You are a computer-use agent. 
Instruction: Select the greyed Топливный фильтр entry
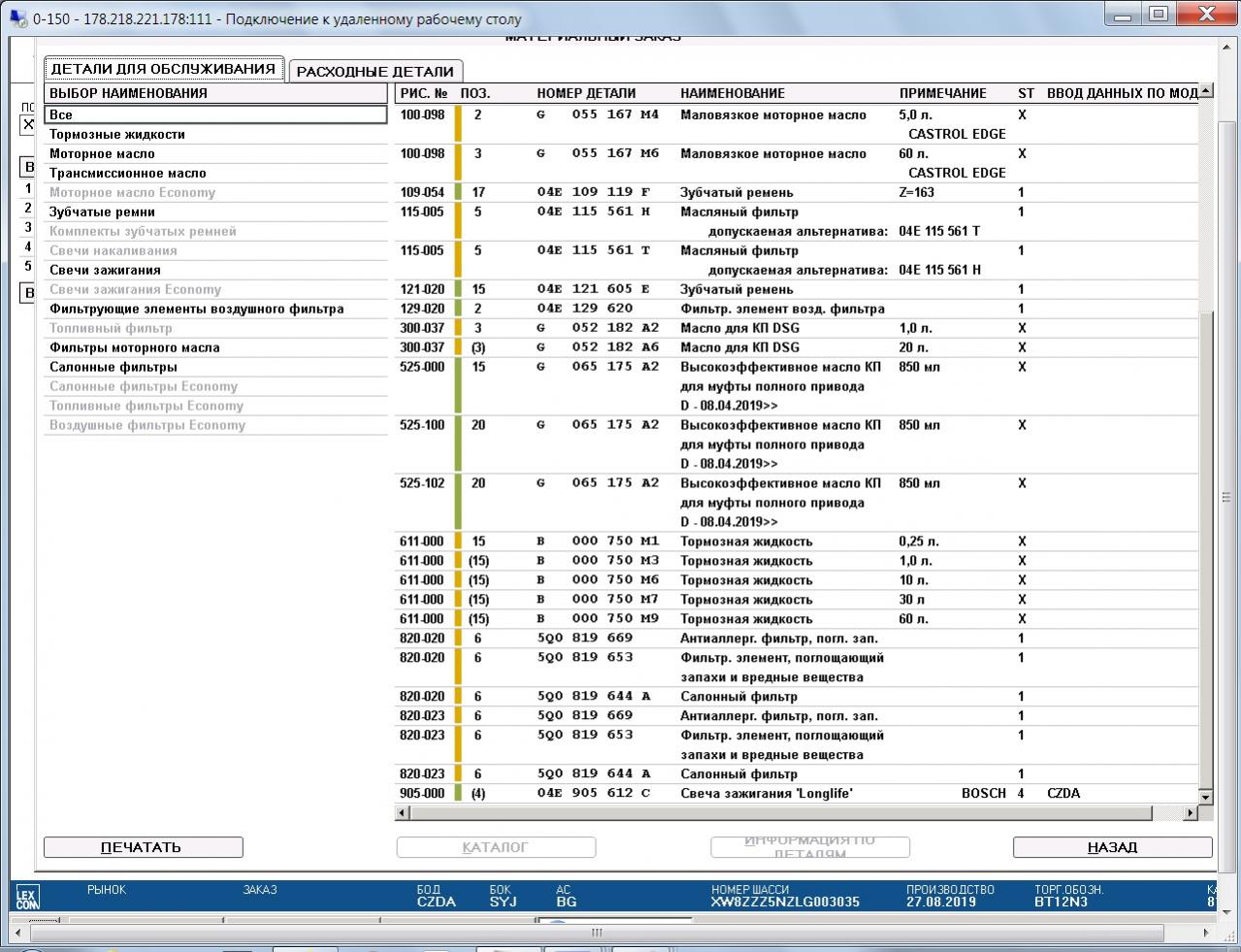215,328
